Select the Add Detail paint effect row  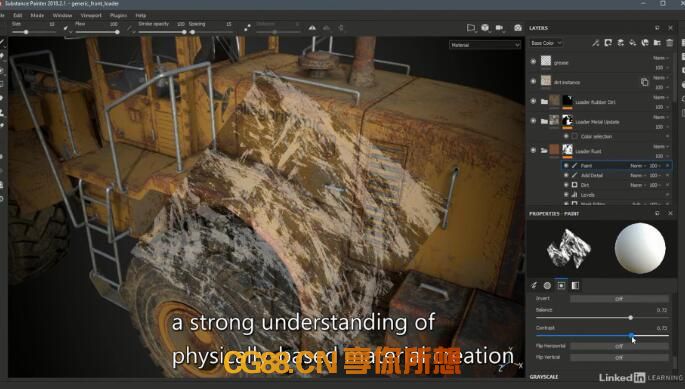[x=617, y=175]
